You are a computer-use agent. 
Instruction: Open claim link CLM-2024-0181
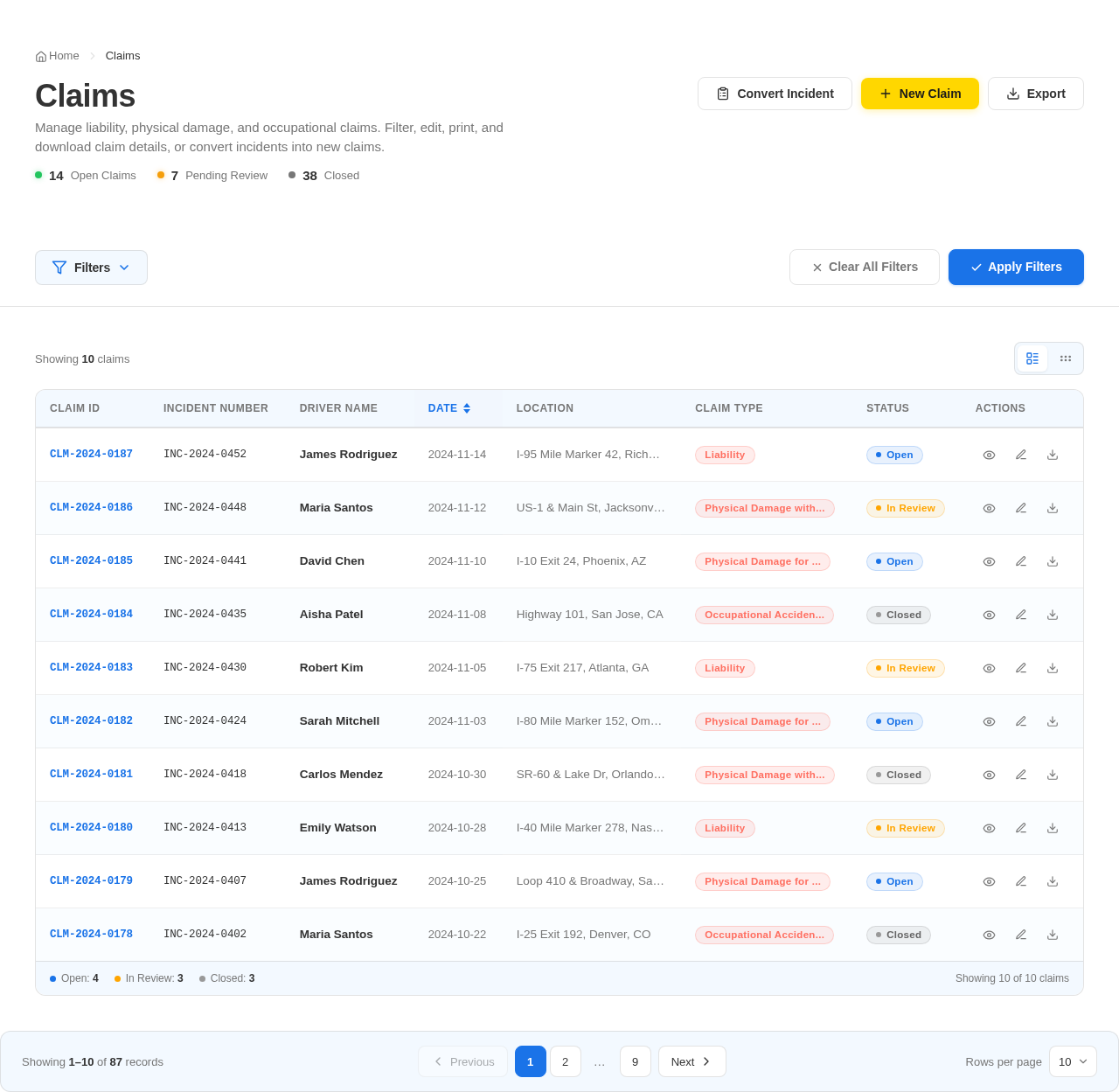coord(91,775)
